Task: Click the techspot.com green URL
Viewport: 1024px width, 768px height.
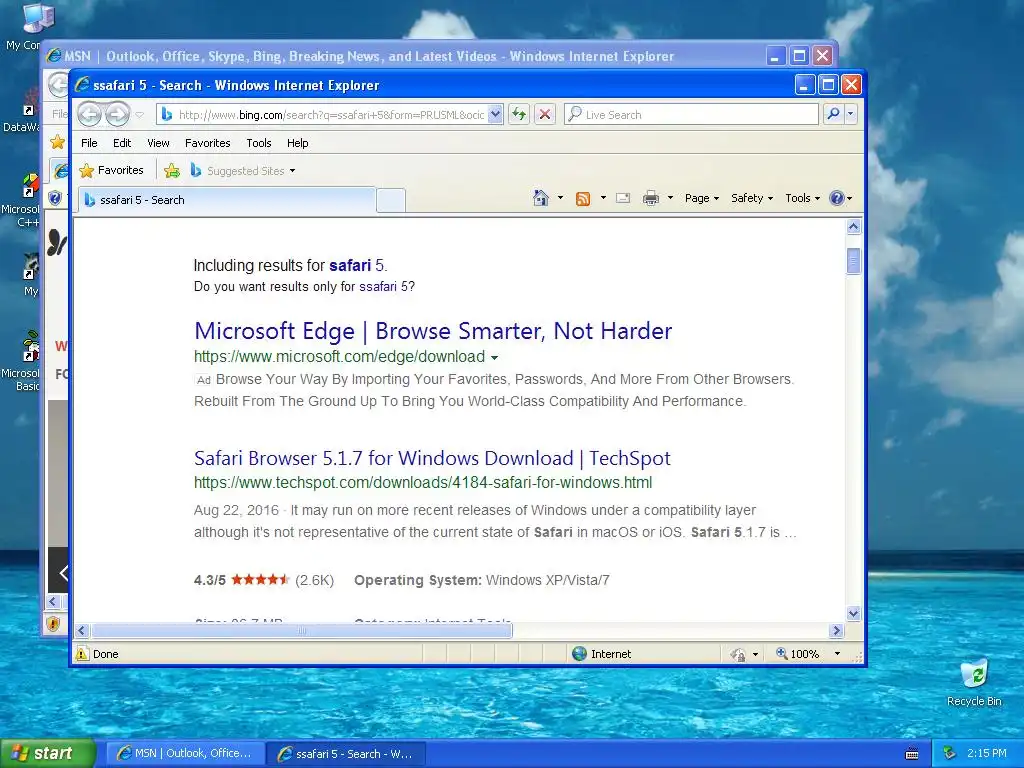Action: (423, 483)
